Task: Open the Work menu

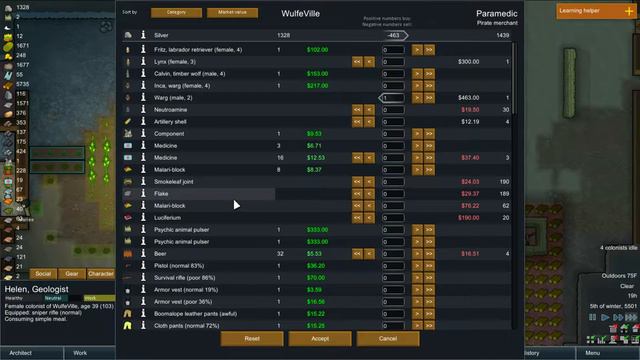Action: 90,353
